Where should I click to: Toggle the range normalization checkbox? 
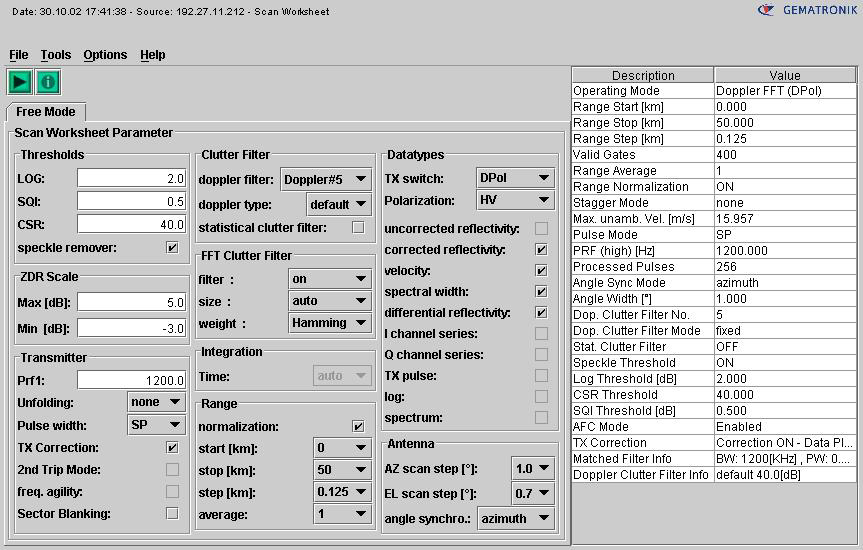tap(358, 426)
